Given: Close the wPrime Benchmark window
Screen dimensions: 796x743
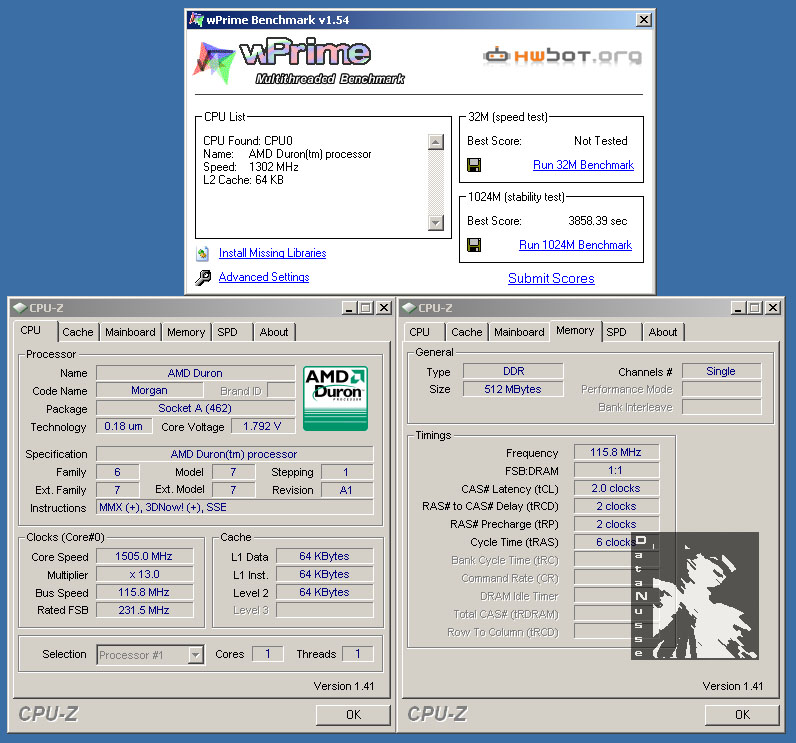Looking at the screenshot, I should point(644,20).
